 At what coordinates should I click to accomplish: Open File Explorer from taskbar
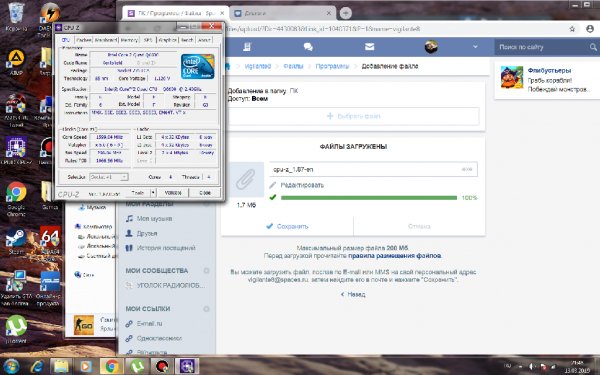point(61,366)
